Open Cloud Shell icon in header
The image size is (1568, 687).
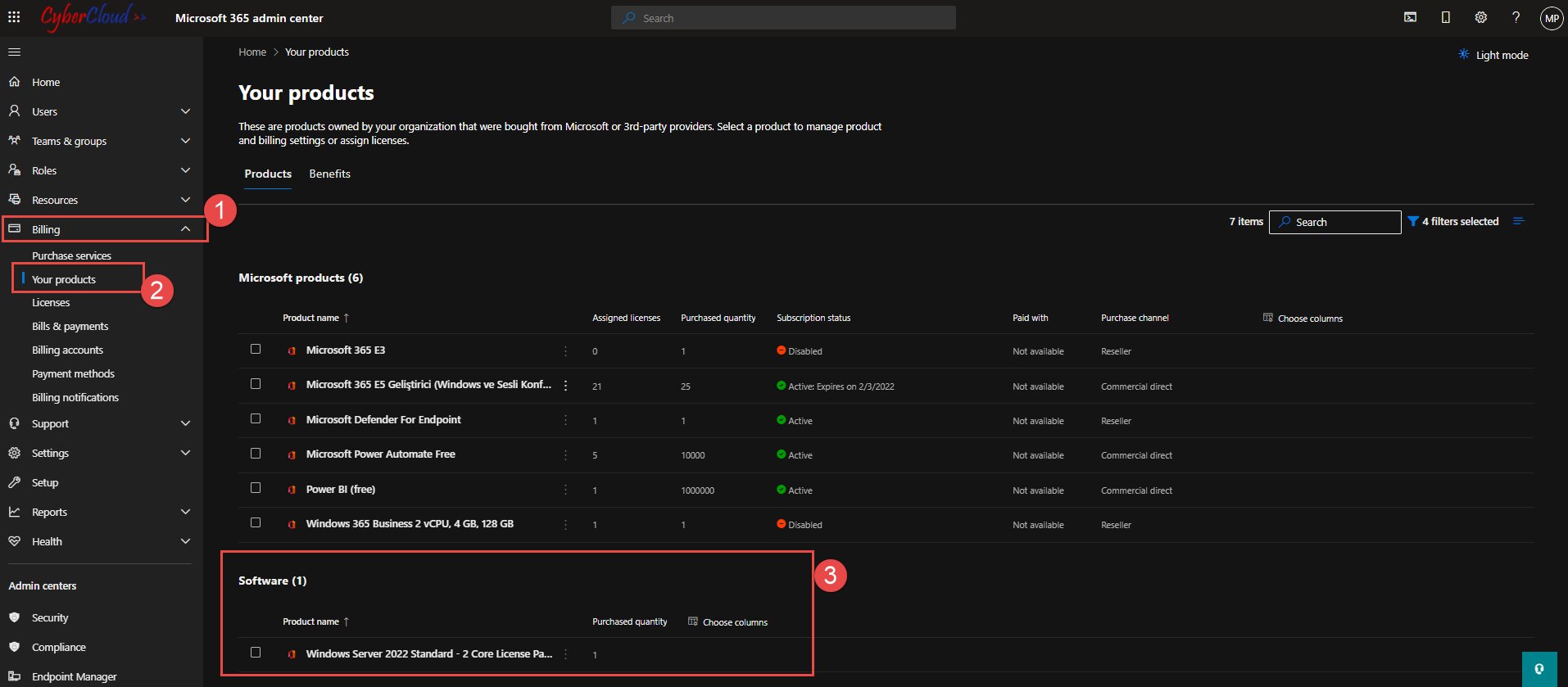click(1410, 17)
